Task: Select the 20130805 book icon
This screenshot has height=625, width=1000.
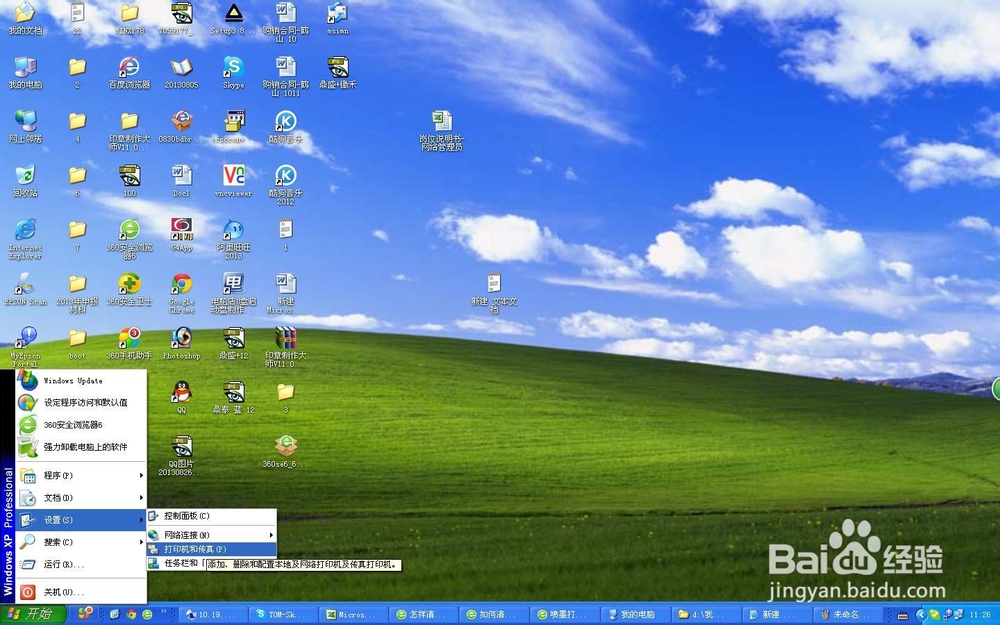Action: [x=182, y=72]
